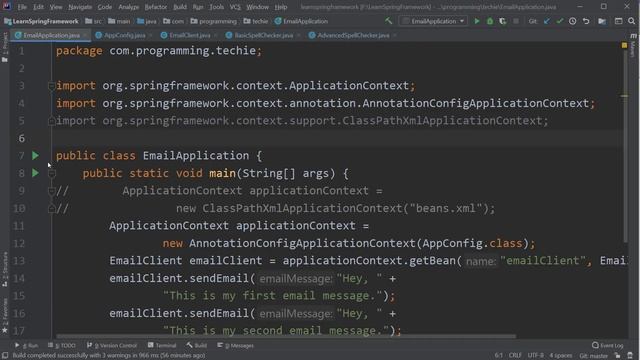Close the AdvancedSpellChecker.java tab

click(395, 36)
